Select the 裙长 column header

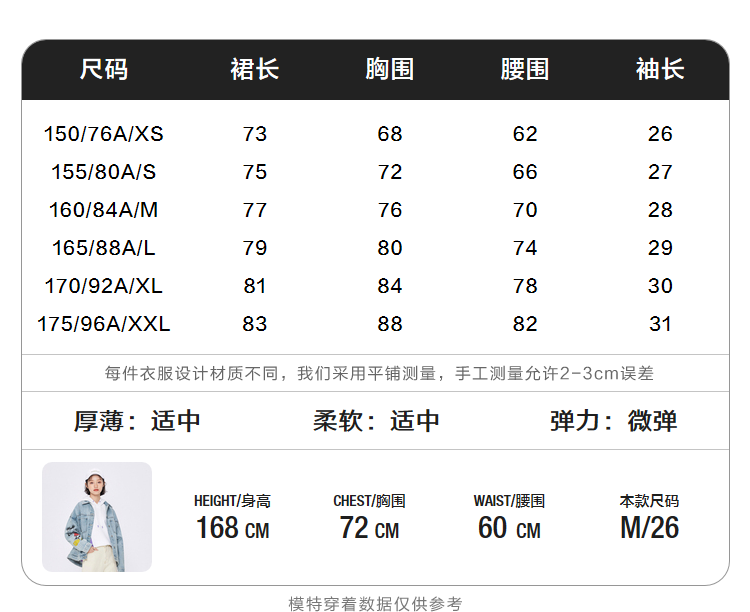coord(254,69)
